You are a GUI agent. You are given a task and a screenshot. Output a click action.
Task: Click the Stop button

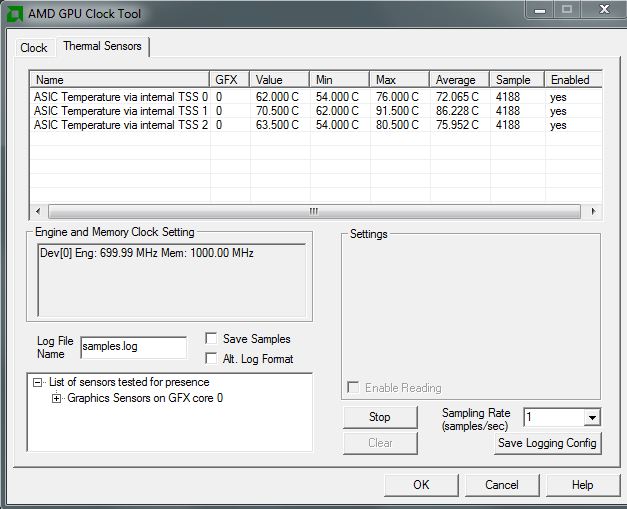coord(380,417)
